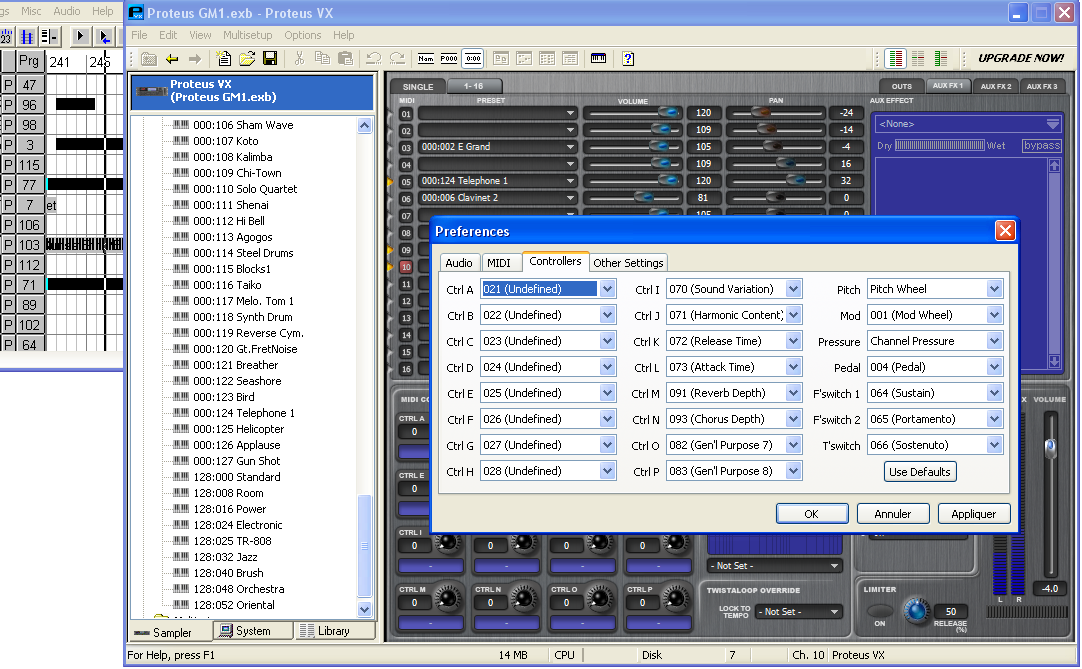Switch to the Library panel tab
This screenshot has width=1082, height=669.
(x=325, y=631)
